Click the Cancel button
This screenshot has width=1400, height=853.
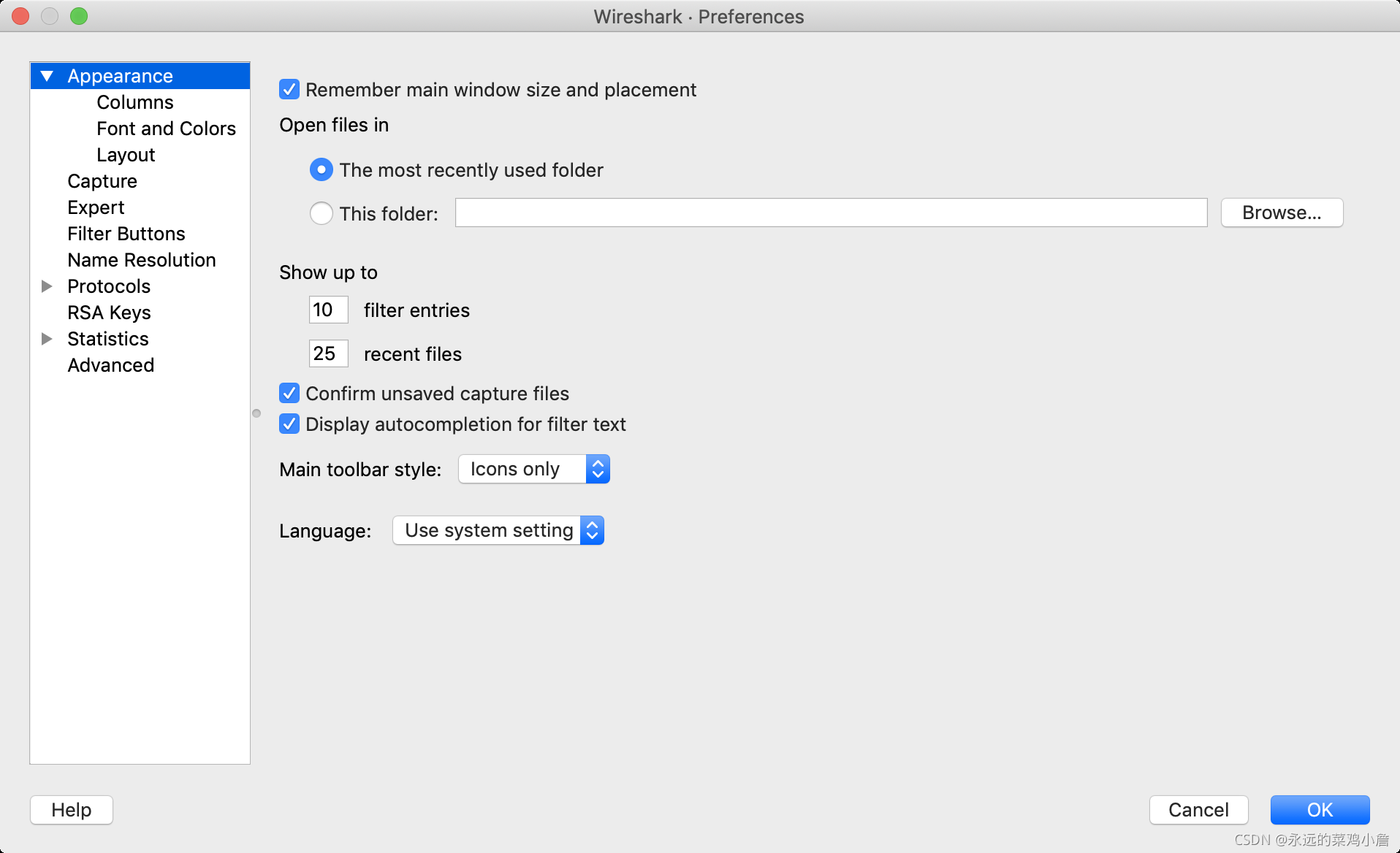[x=1198, y=810]
